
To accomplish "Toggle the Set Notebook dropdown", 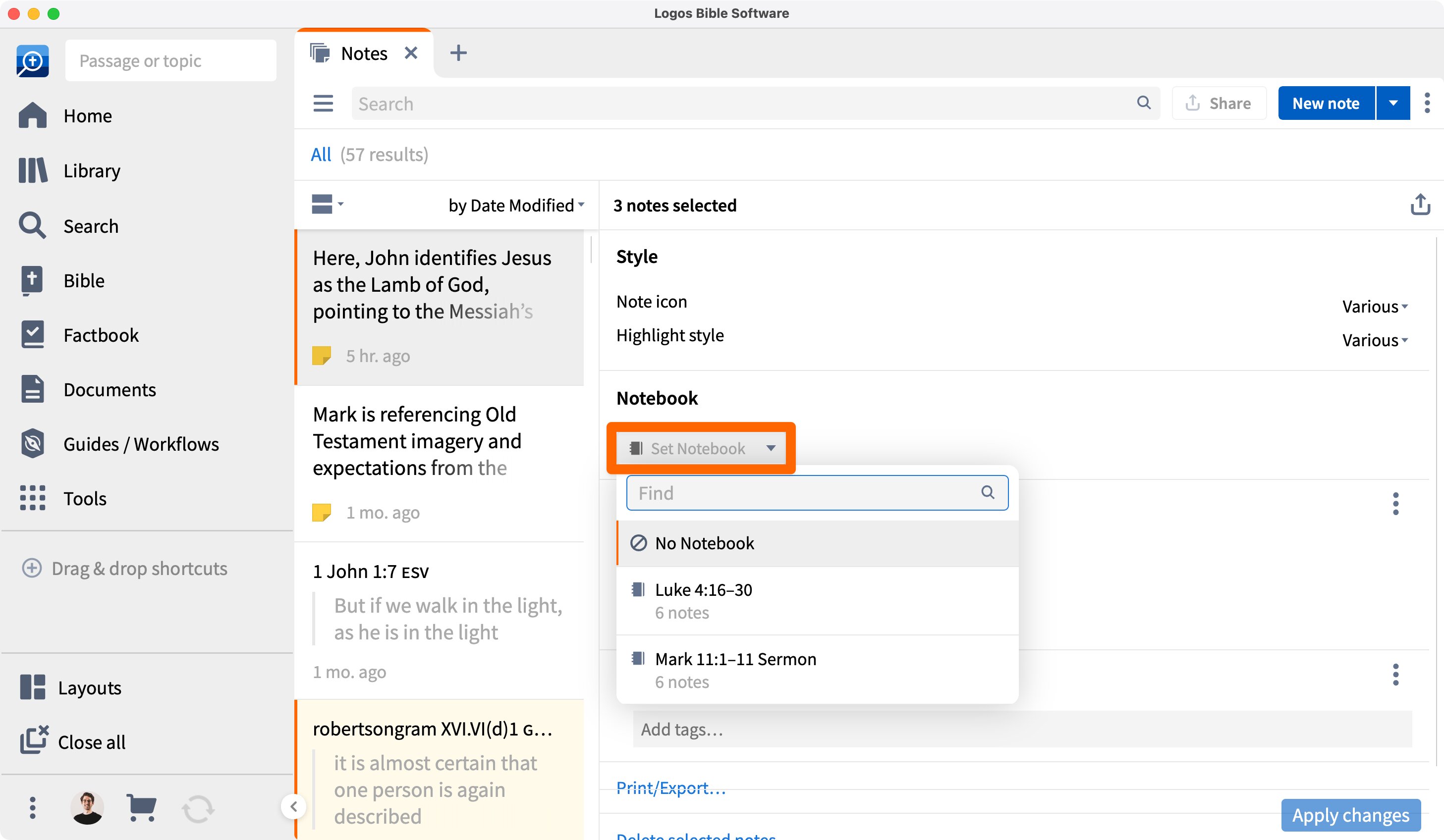I will (x=701, y=448).
